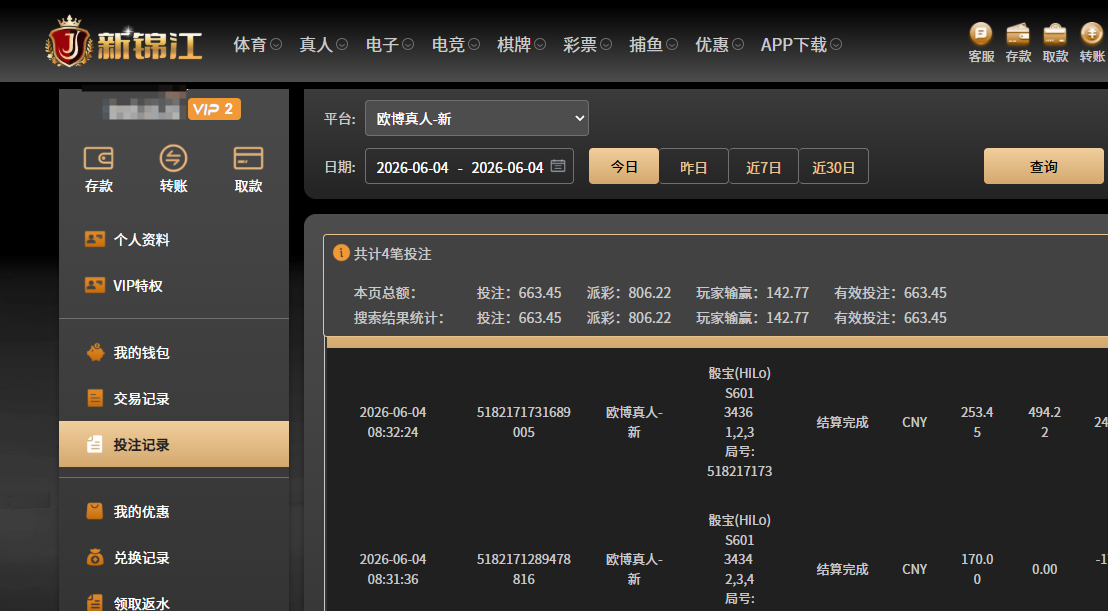Image resolution: width=1108 pixels, height=611 pixels.
Task: Click the 查询 search button
Action: point(1044,166)
